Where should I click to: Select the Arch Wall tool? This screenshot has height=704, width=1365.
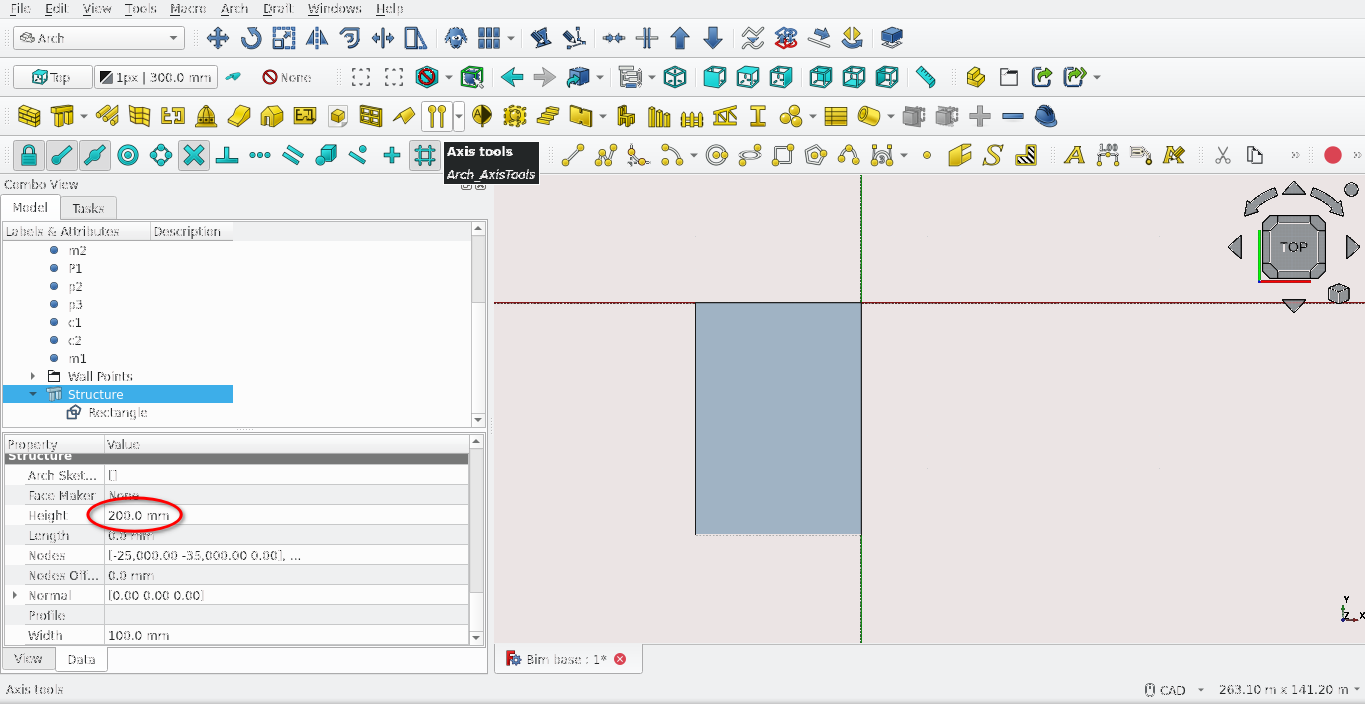(x=31, y=115)
